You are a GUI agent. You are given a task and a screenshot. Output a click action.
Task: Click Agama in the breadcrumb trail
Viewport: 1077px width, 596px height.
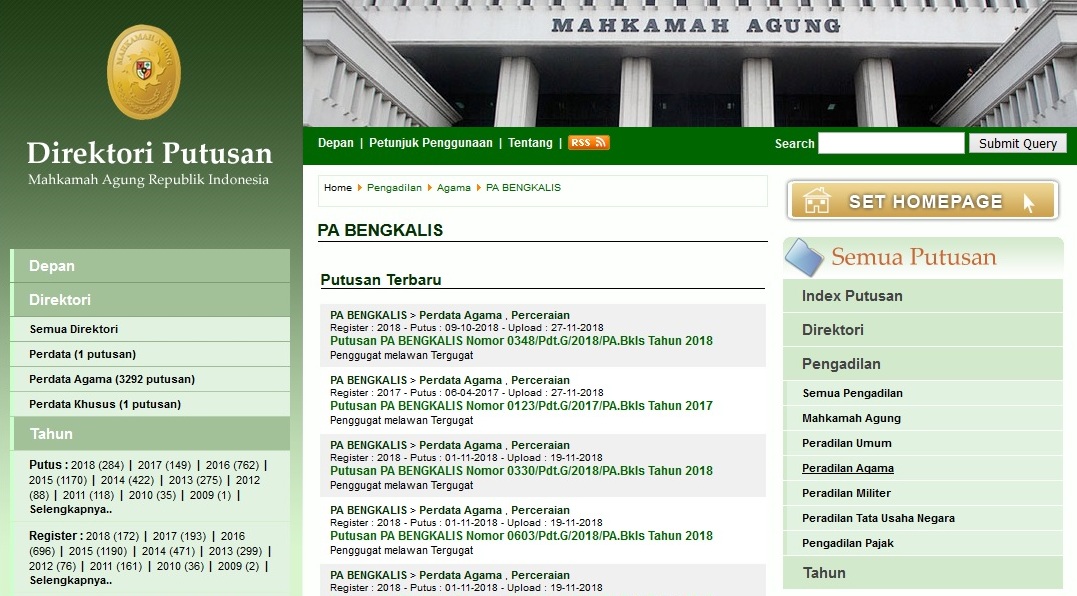tap(454, 187)
